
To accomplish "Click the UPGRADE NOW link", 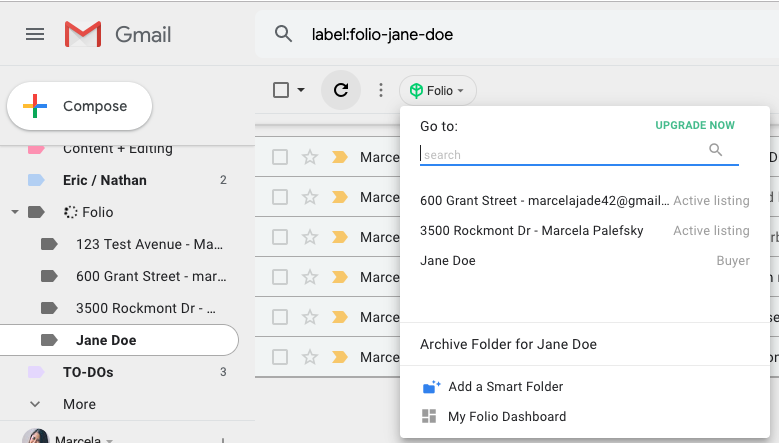I will pyautogui.click(x=695, y=125).
